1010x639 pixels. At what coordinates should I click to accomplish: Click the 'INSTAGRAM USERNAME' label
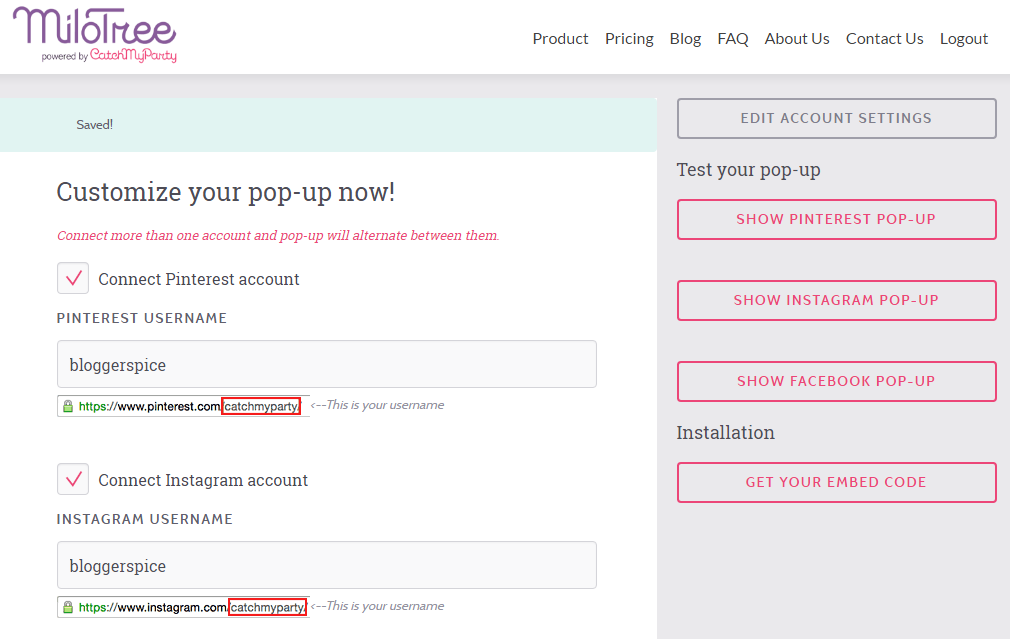tap(145, 519)
